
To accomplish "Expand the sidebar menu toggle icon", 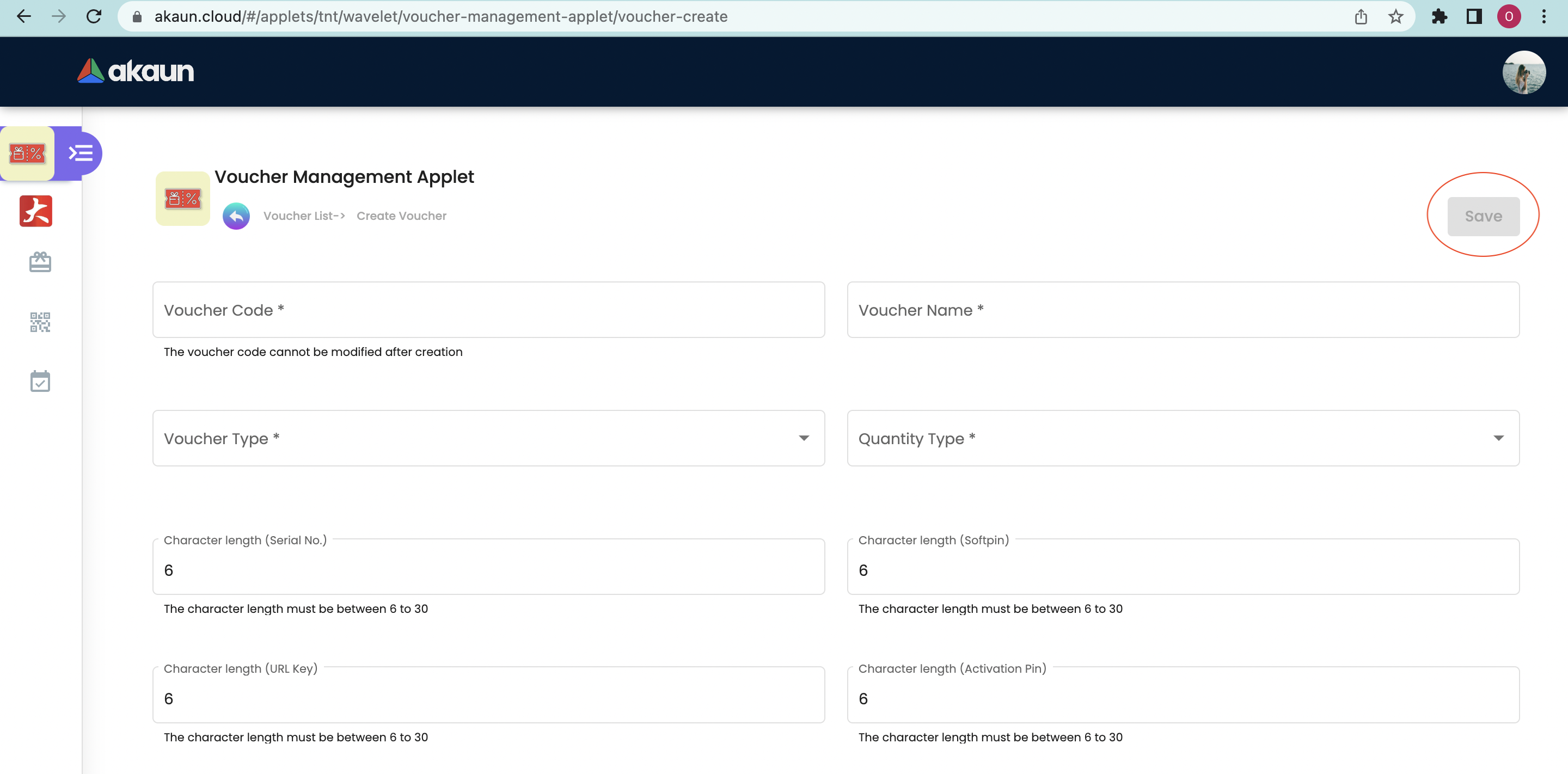I will pos(81,153).
